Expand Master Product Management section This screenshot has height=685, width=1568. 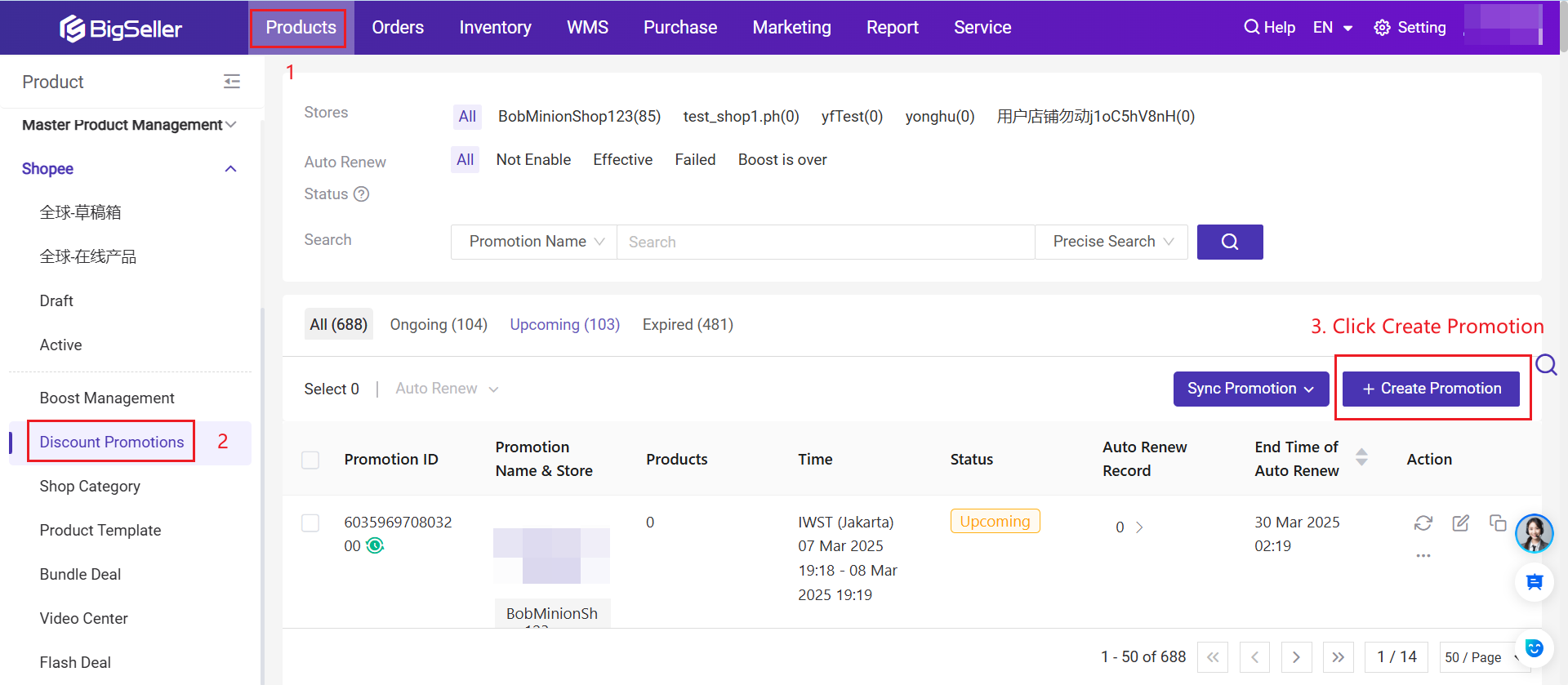pos(129,125)
